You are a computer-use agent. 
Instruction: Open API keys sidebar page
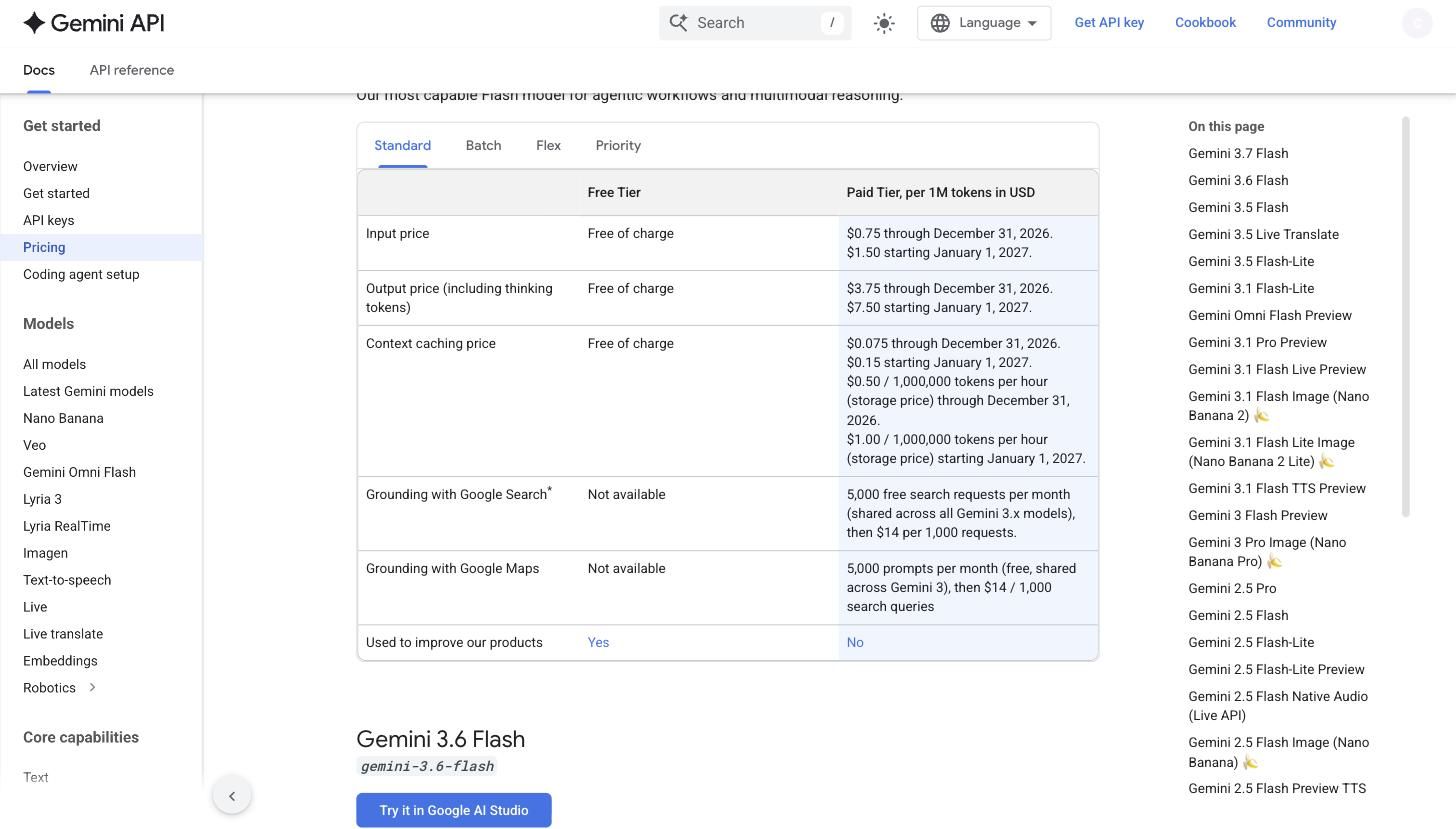click(x=49, y=220)
